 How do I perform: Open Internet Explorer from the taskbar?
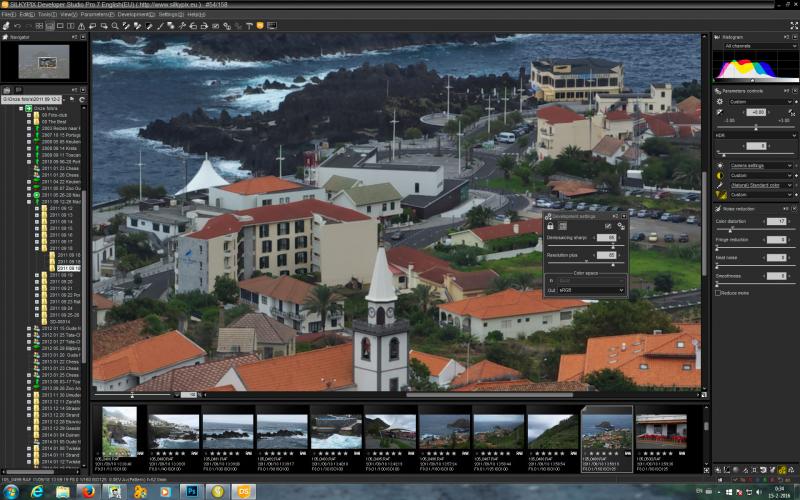pos(37,492)
